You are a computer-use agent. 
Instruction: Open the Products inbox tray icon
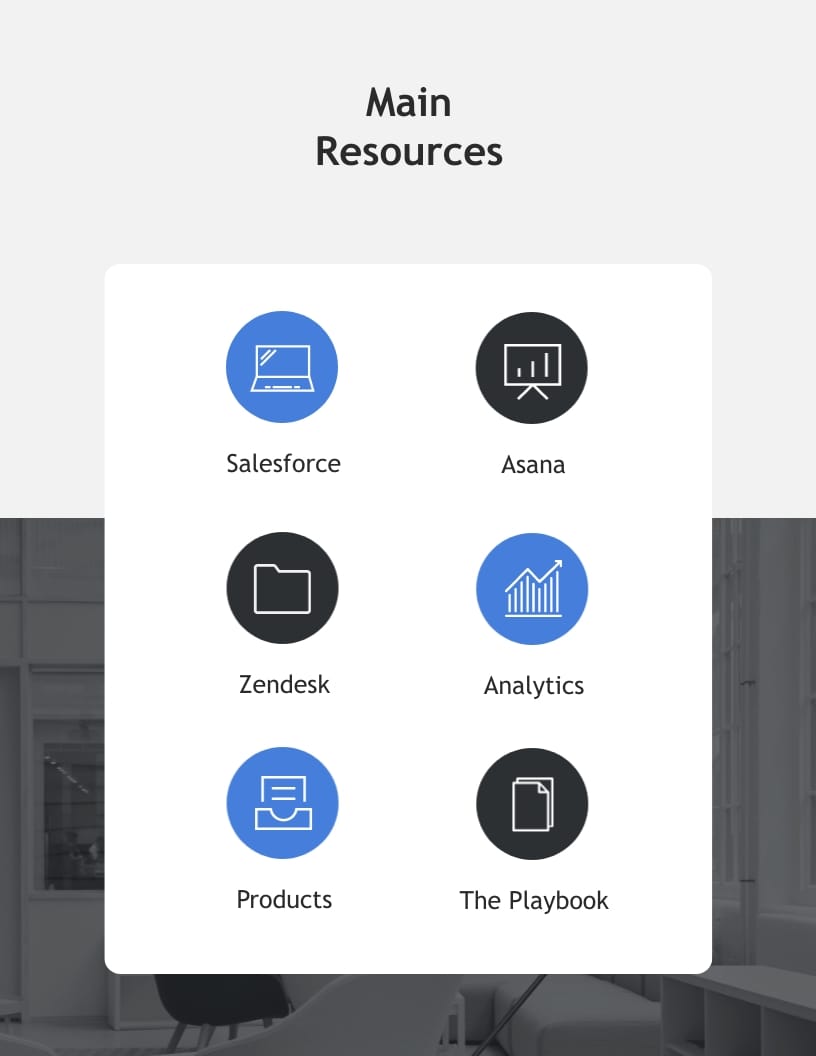(283, 803)
